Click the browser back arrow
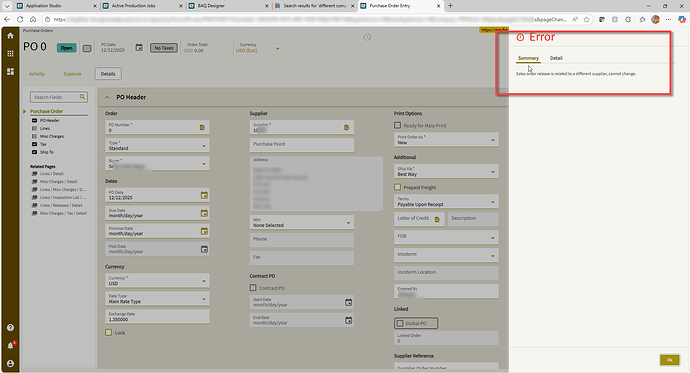This screenshot has width=690, height=373. coord(7,19)
